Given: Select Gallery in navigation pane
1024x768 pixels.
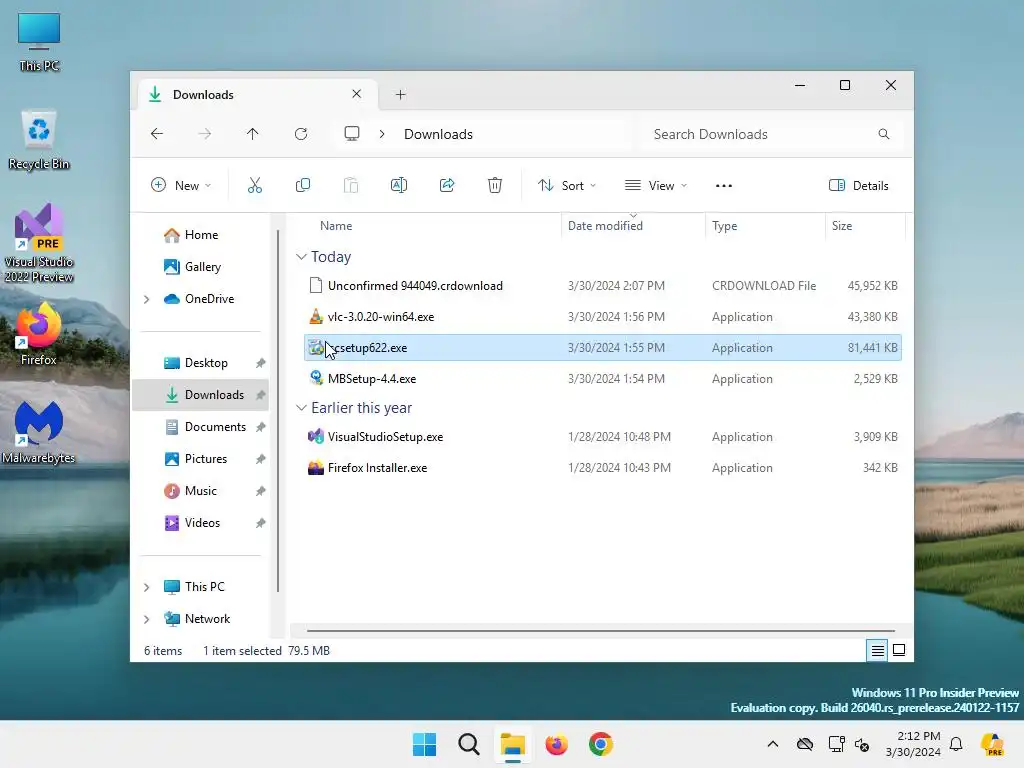Looking at the screenshot, I should 201,266.
